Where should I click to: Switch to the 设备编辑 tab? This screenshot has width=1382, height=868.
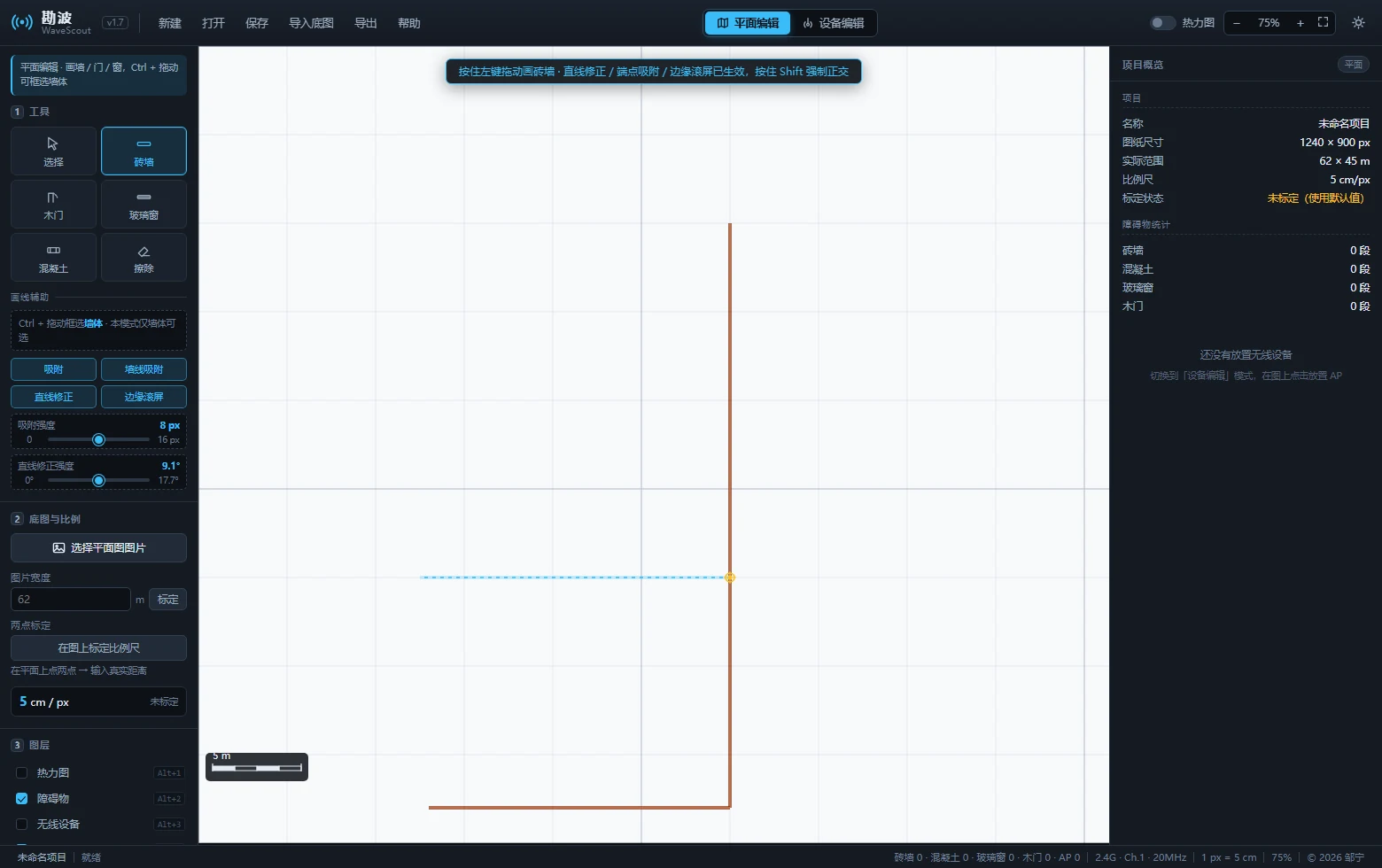(833, 23)
